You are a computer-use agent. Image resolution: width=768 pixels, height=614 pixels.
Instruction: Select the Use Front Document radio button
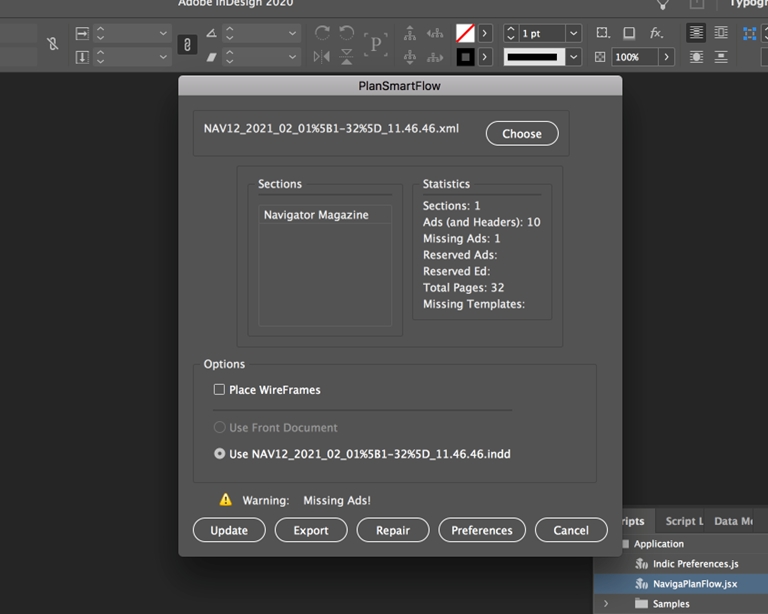coord(219,427)
